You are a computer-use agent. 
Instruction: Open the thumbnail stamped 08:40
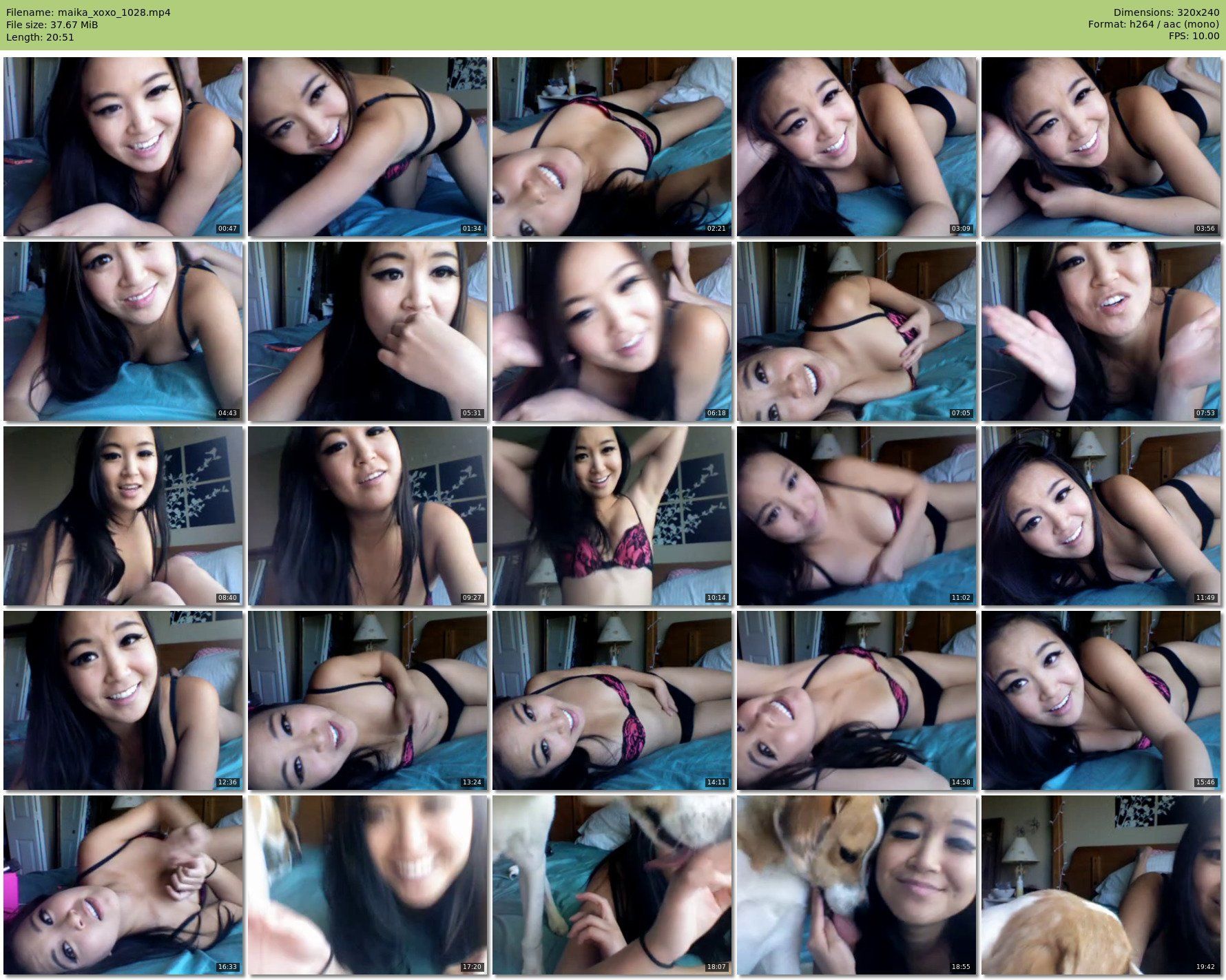click(123, 516)
